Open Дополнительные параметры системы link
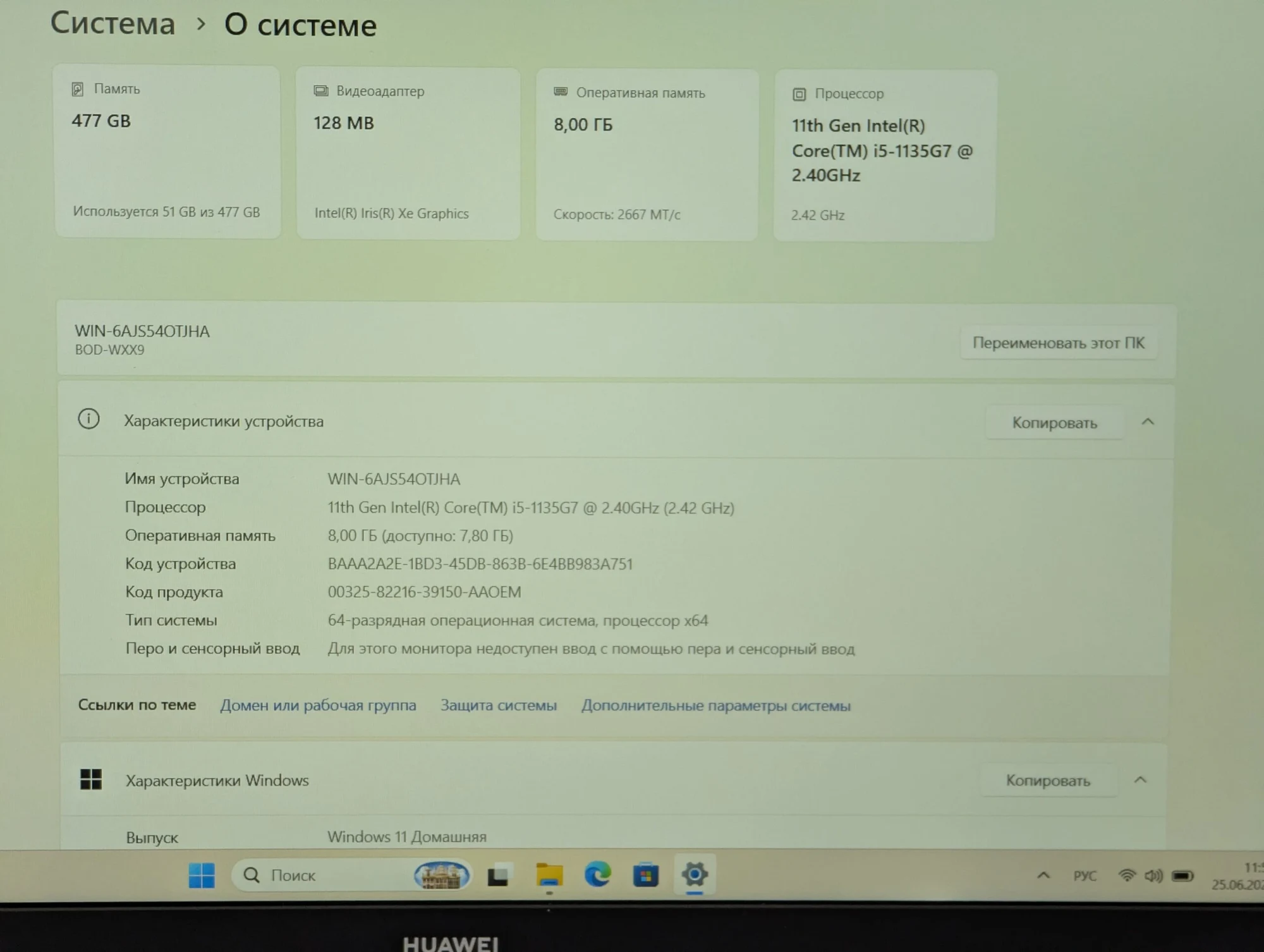Viewport: 1264px width, 952px height. pos(716,706)
